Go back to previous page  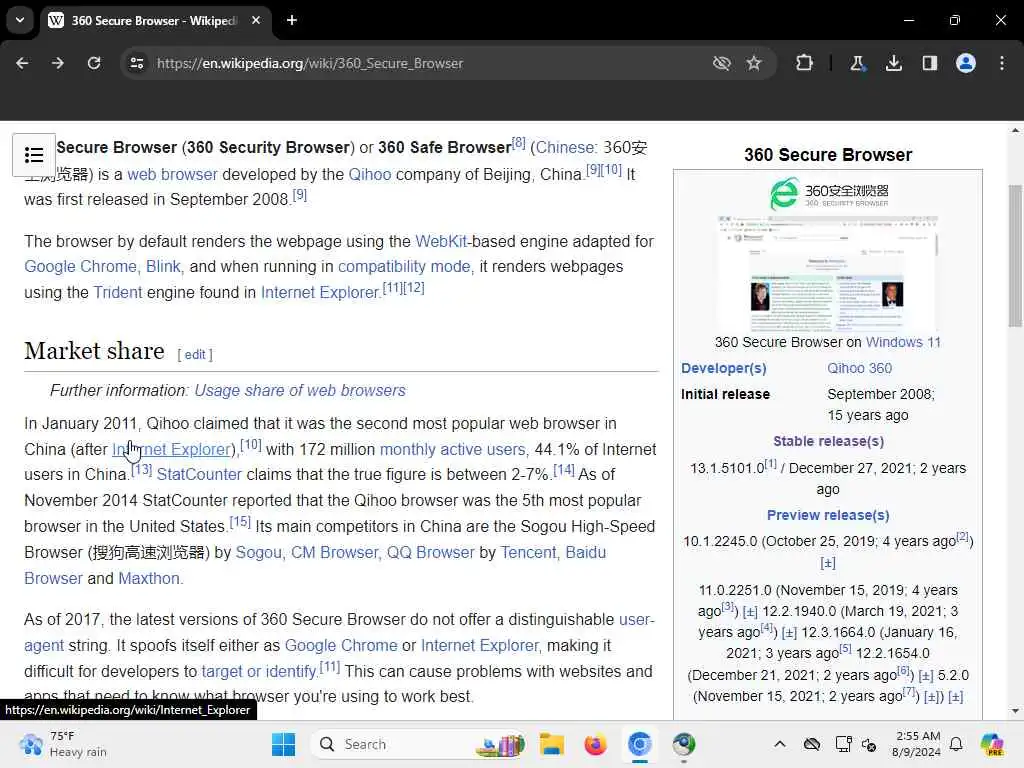[22, 63]
